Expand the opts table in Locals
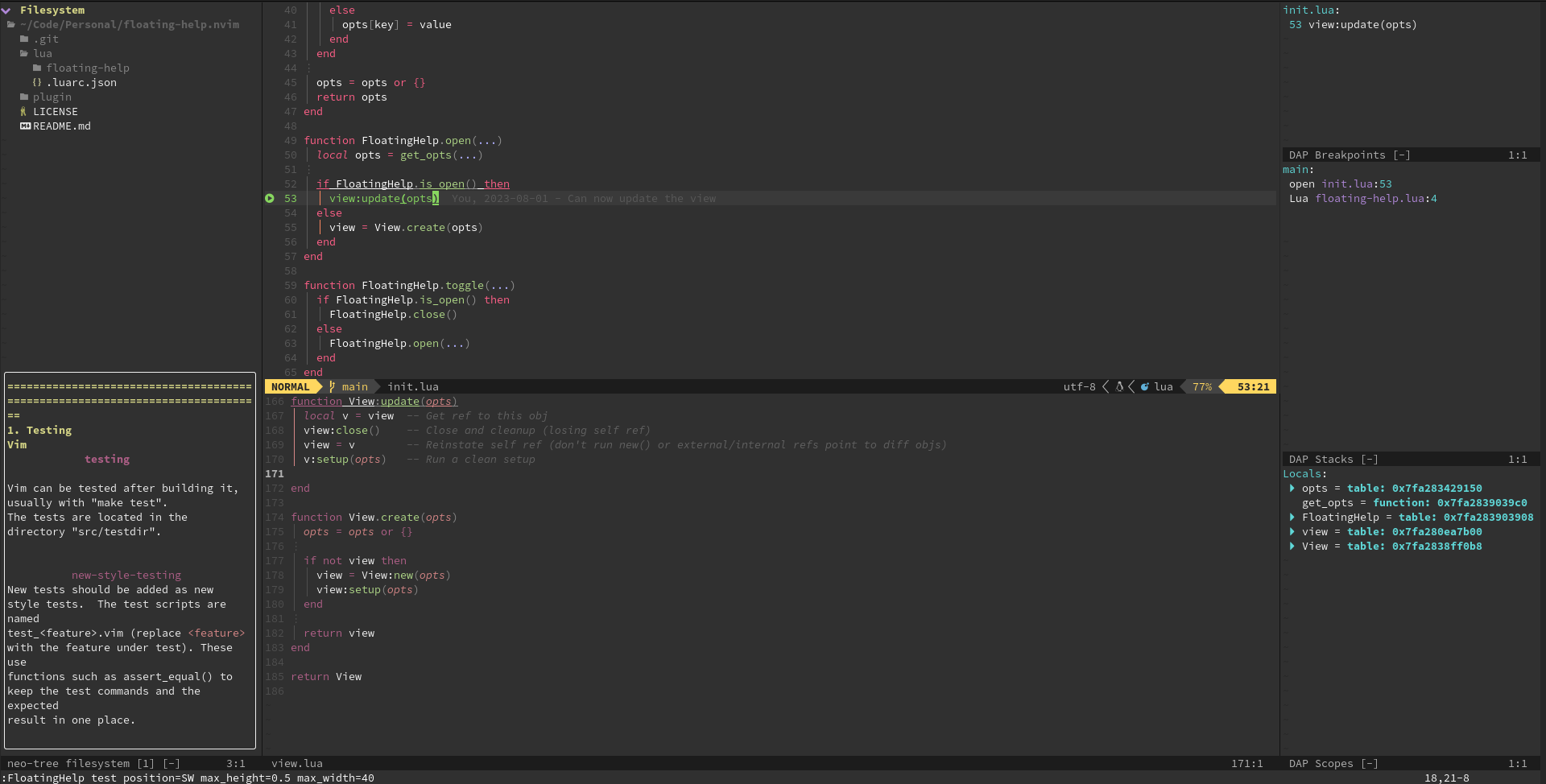 [x=1292, y=489]
